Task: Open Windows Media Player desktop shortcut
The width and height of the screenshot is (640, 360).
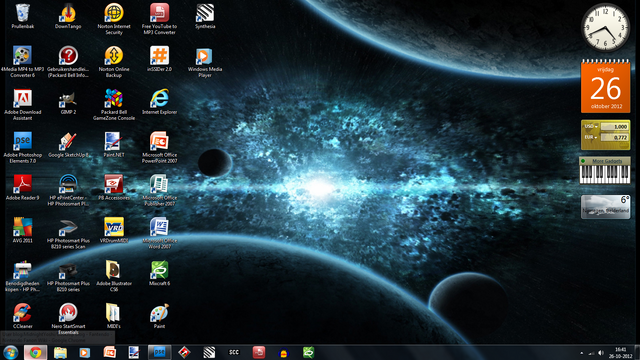Action: [x=205, y=62]
